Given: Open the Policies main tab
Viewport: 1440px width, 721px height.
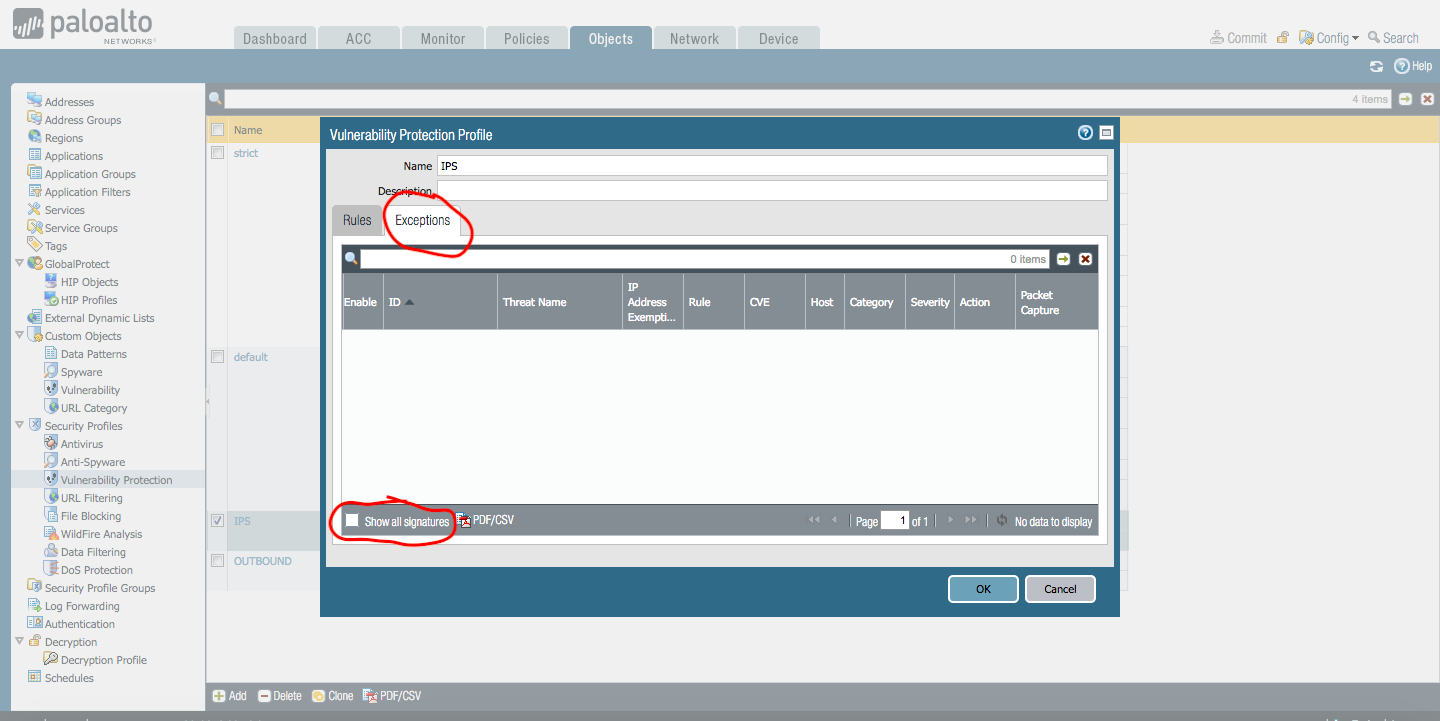Looking at the screenshot, I should click(x=526, y=38).
